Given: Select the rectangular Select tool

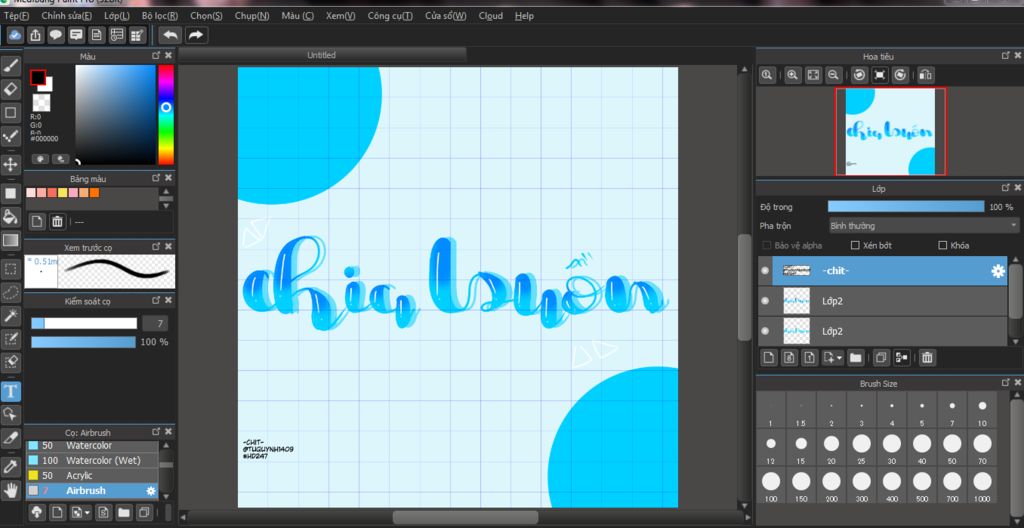Looking at the screenshot, I should 10,269.
